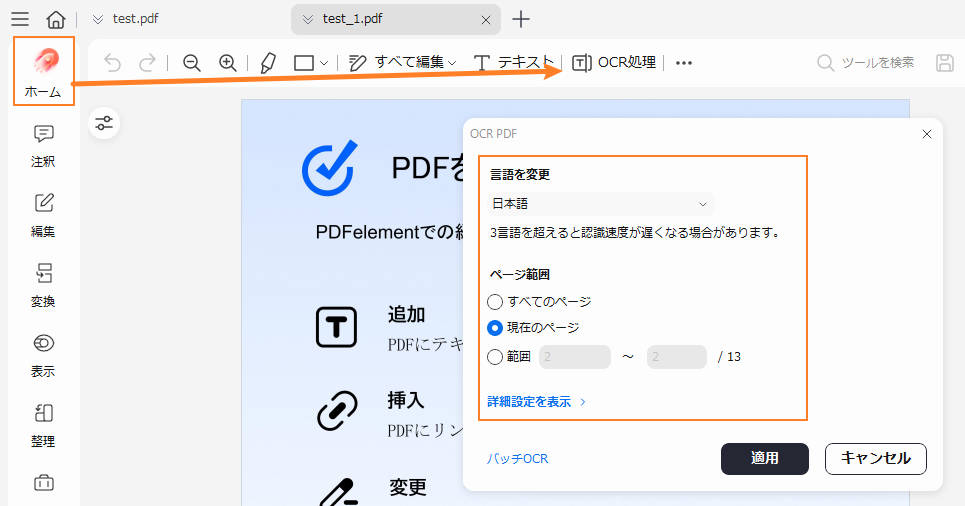Open a new tab with plus
Viewport: 965px width, 506px height.
521,19
